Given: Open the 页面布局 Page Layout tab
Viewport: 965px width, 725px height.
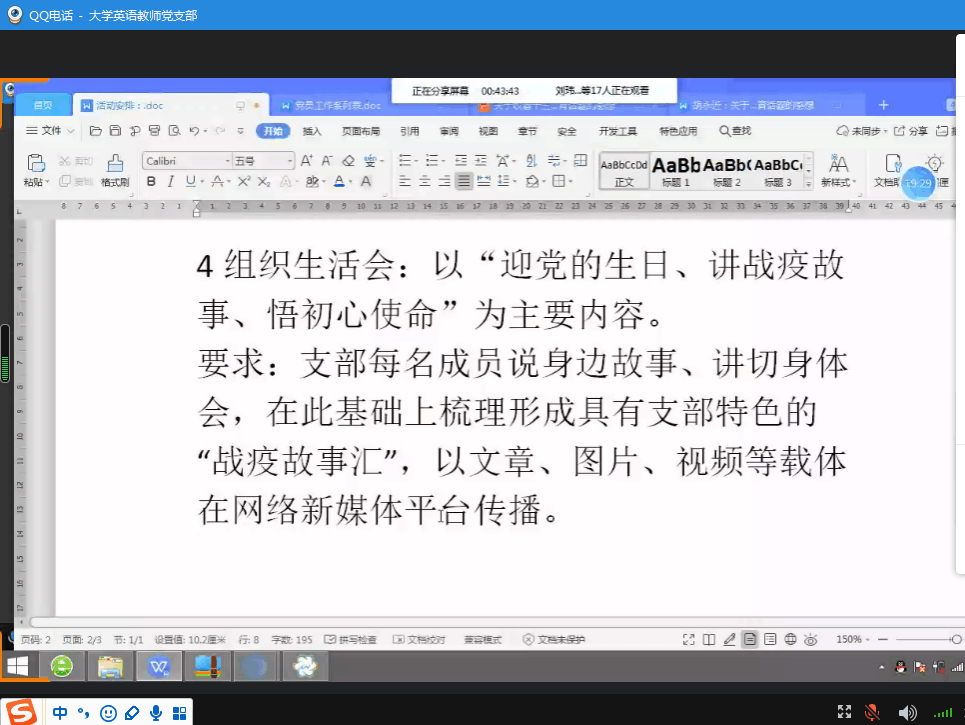Looking at the screenshot, I should [x=361, y=131].
